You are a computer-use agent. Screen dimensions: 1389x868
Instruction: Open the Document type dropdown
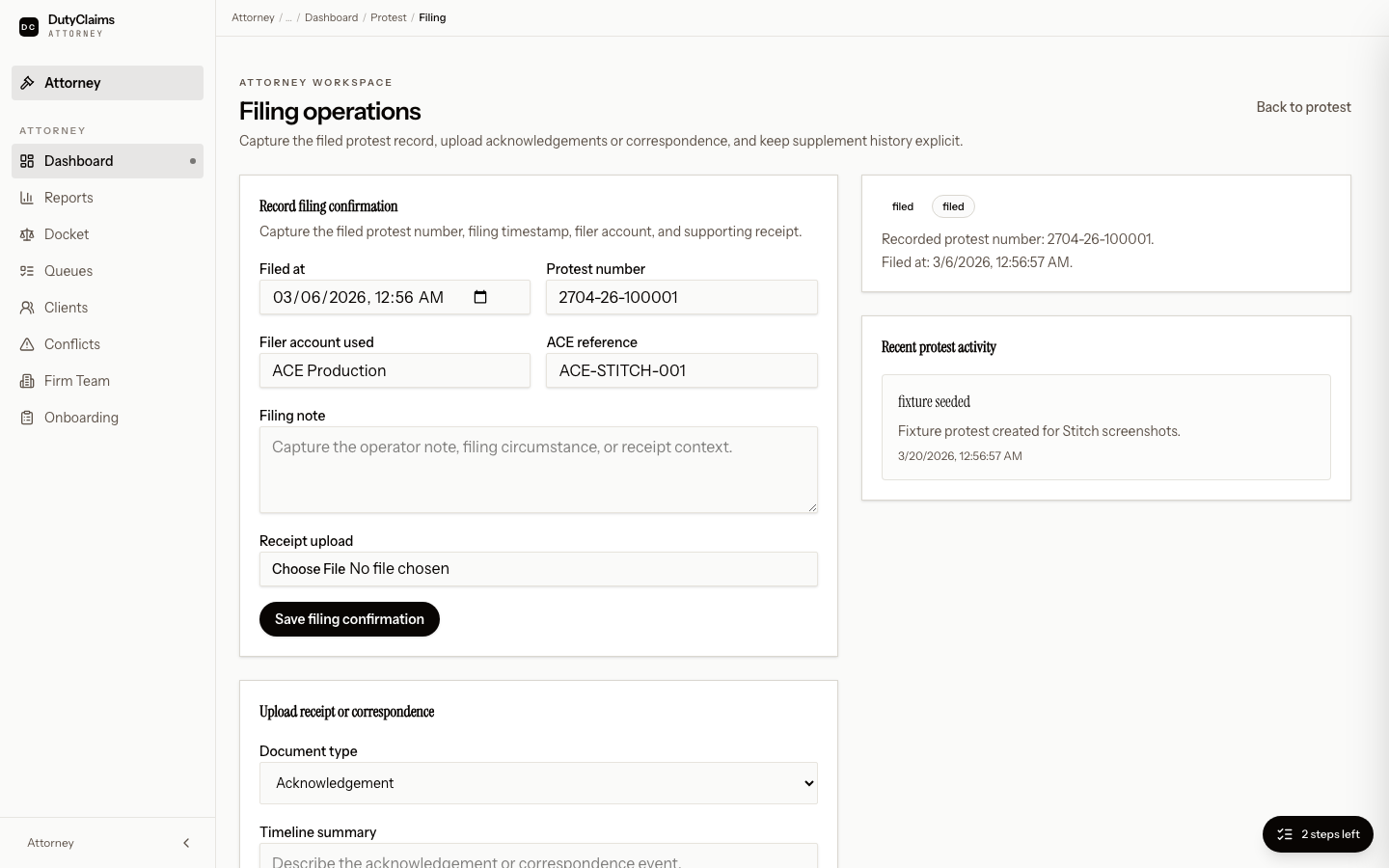(538, 783)
